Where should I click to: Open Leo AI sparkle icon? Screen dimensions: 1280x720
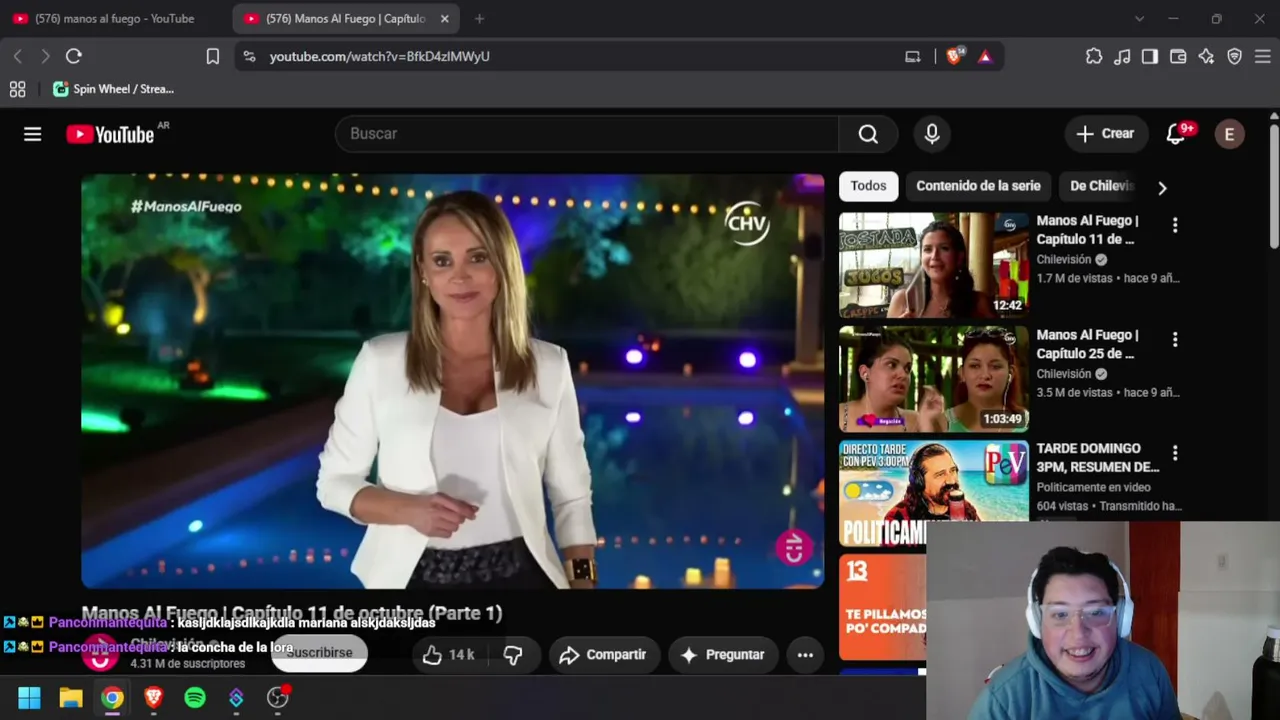[x=1206, y=57]
